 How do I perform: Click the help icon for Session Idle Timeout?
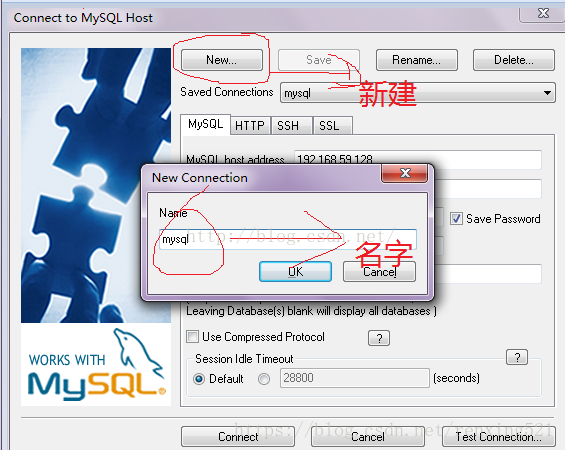517,357
